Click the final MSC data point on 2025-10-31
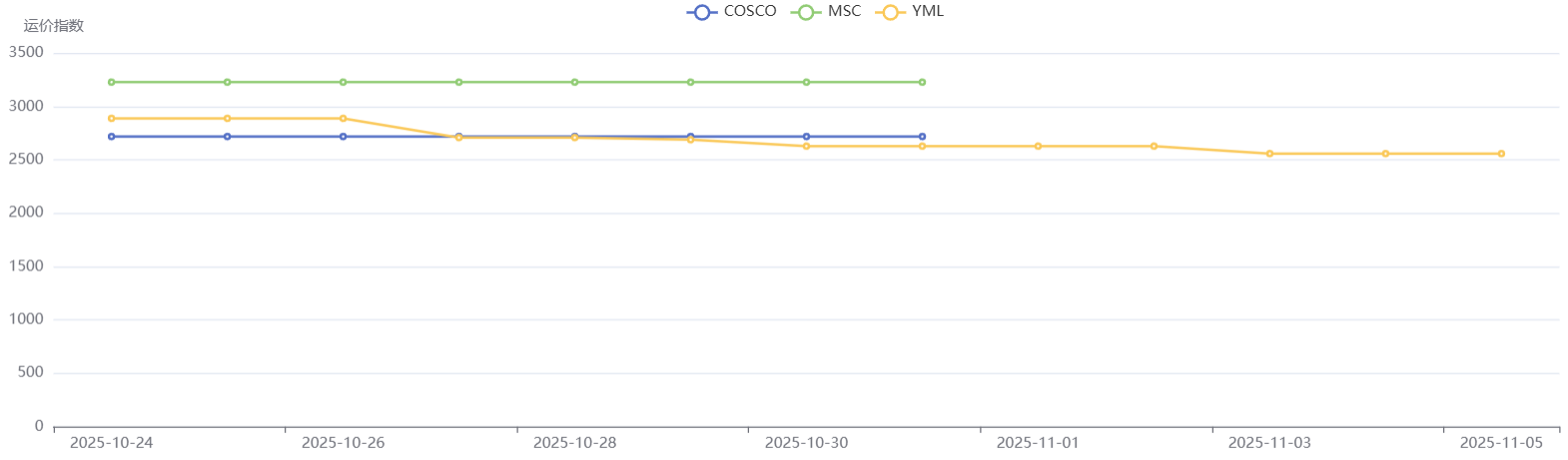The height and width of the screenshot is (460, 1568). (x=922, y=83)
